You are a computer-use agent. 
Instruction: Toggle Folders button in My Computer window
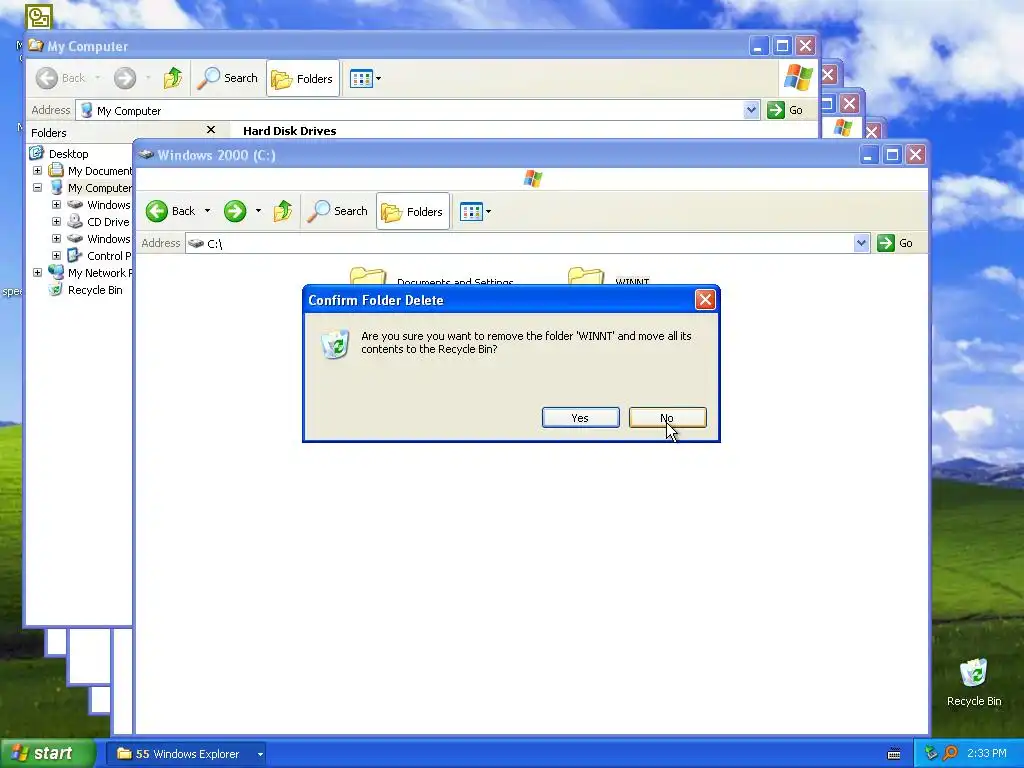[303, 78]
